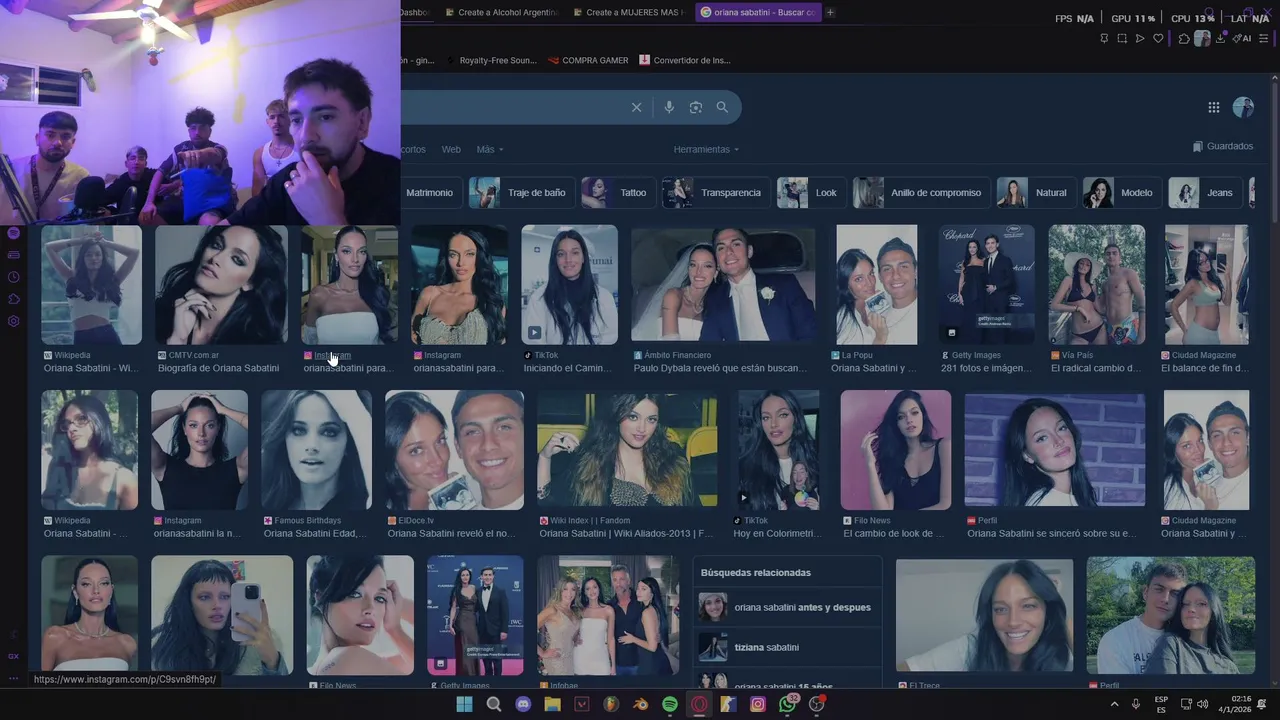The height and width of the screenshot is (720, 1280).
Task: Bookmark the page with the heart icon
Action: (1158, 38)
